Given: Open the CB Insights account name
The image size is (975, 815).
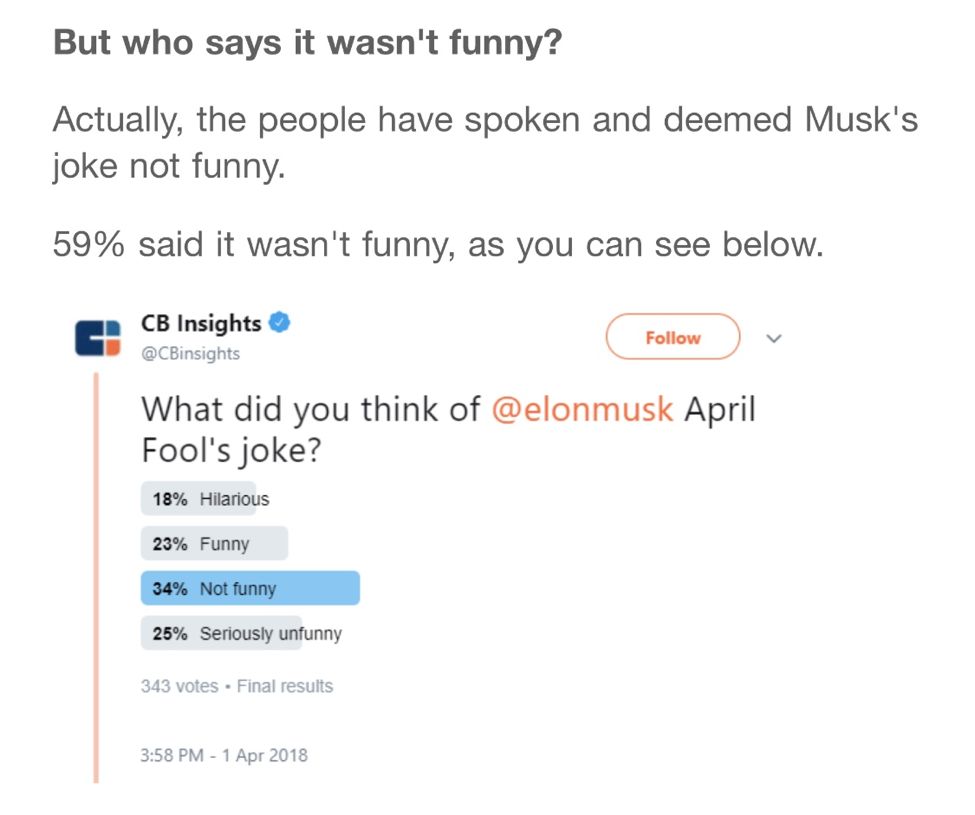Looking at the screenshot, I should (x=200, y=323).
